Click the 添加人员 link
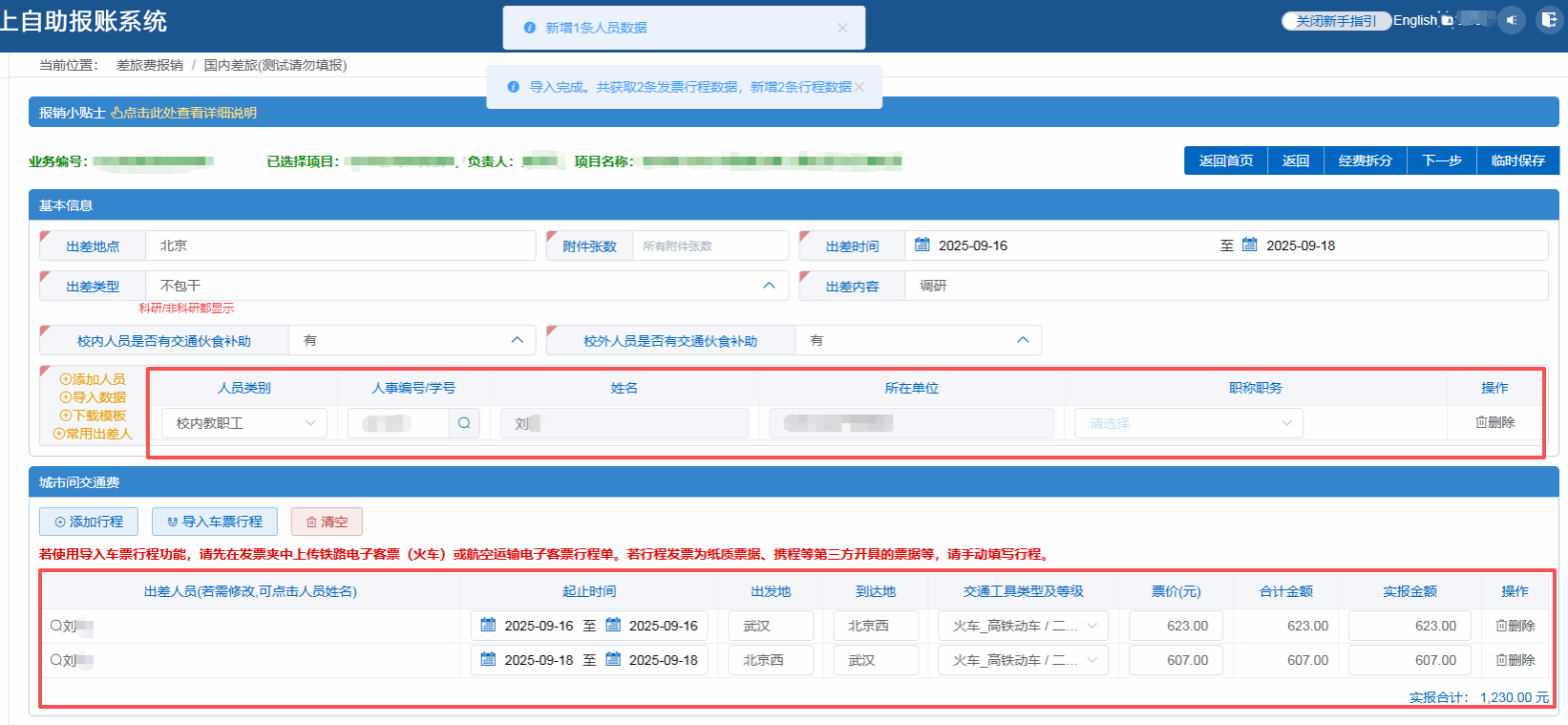1568x725 pixels. pyautogui.click(x=93, y=379)
